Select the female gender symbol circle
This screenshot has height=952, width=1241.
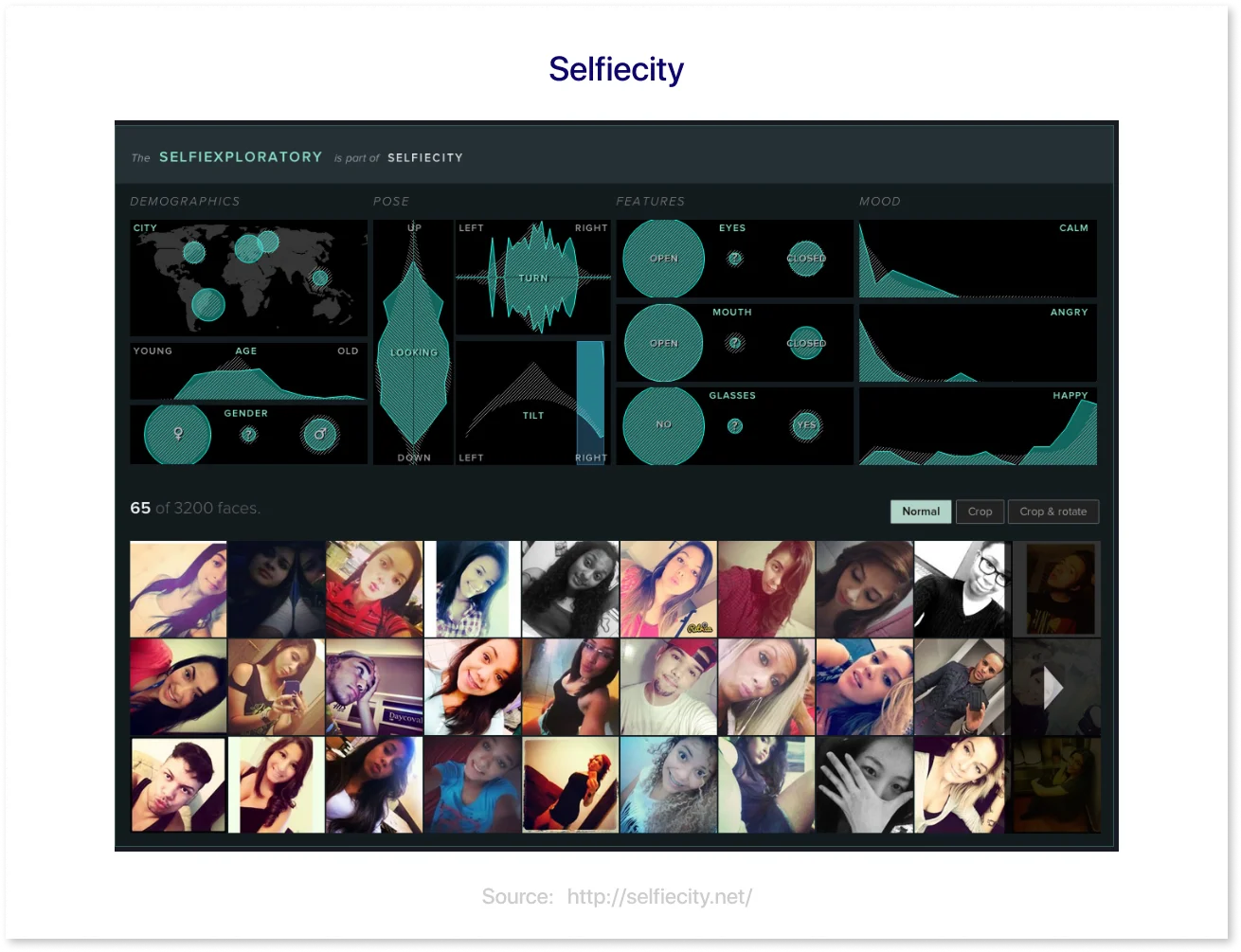177,435
